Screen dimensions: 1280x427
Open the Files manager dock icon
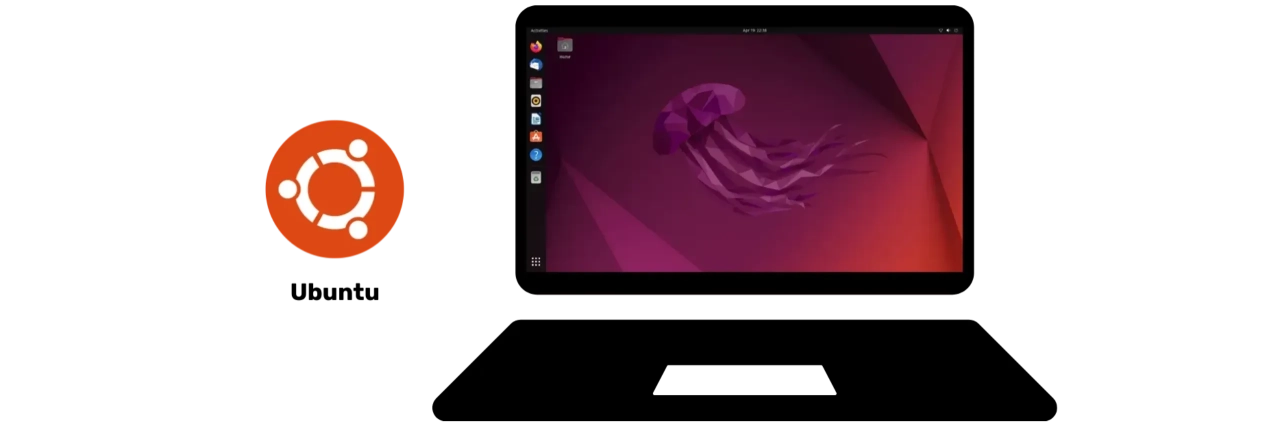tap(536, 82)
